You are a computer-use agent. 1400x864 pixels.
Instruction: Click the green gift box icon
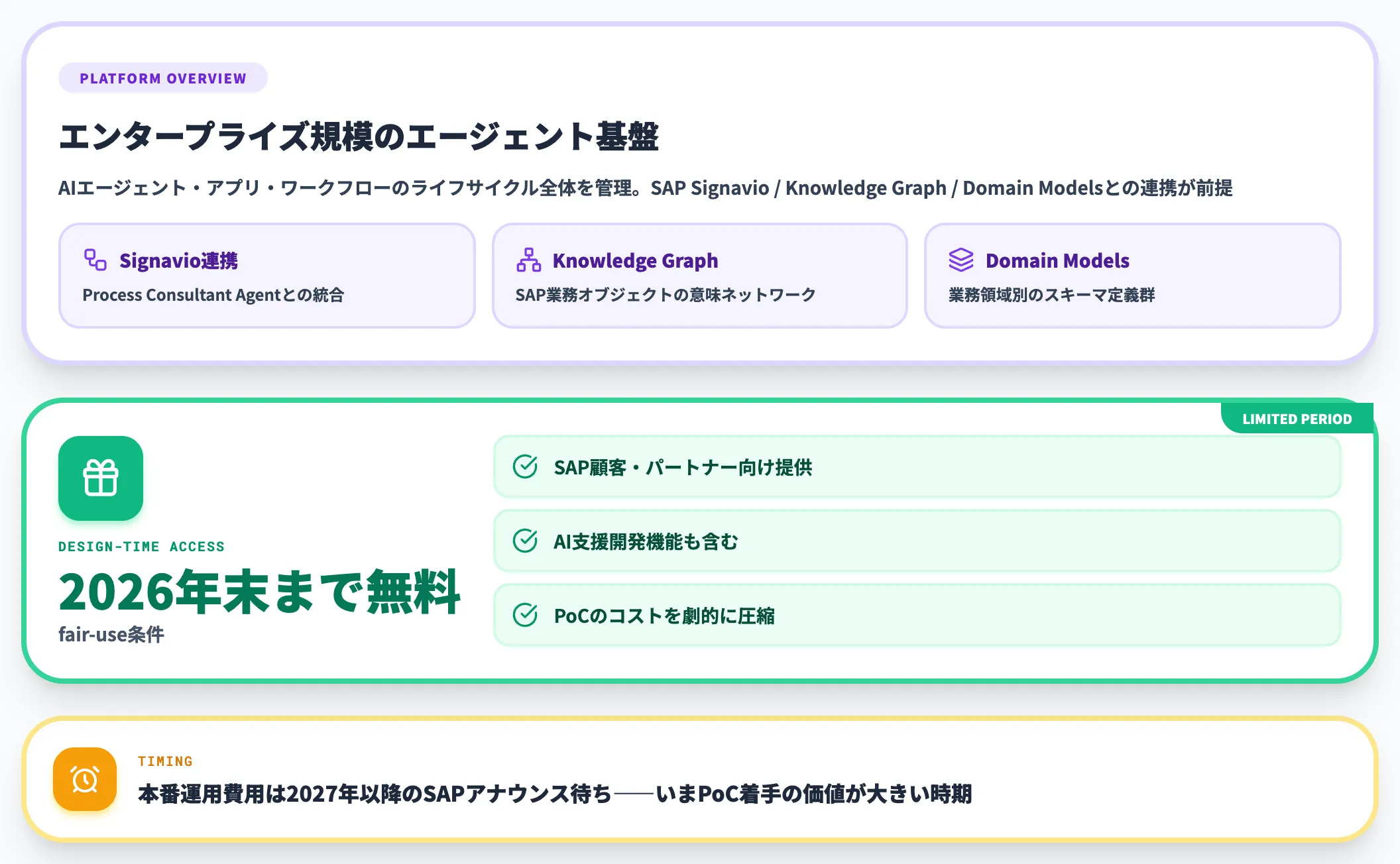pyautogui.click(x=101, y=478)
